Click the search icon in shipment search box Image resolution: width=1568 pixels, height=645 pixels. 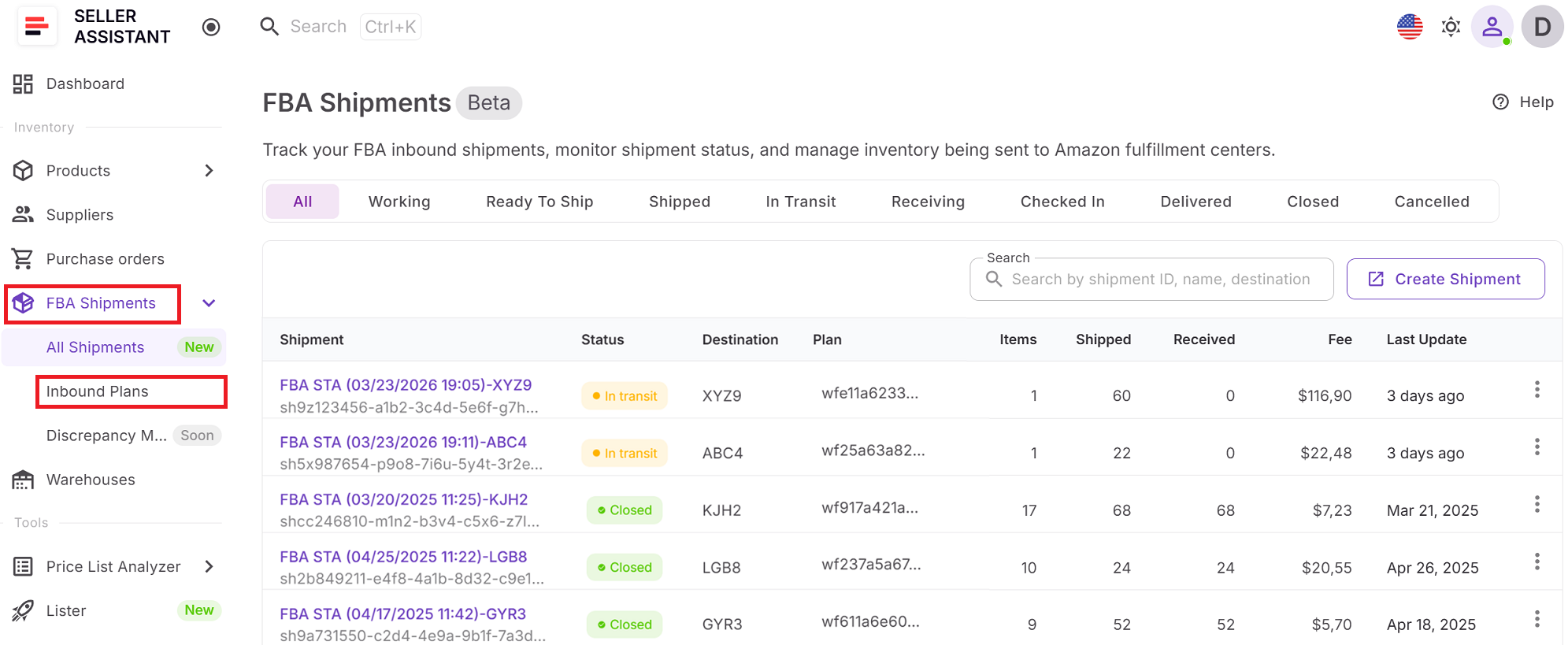(994, 280)
